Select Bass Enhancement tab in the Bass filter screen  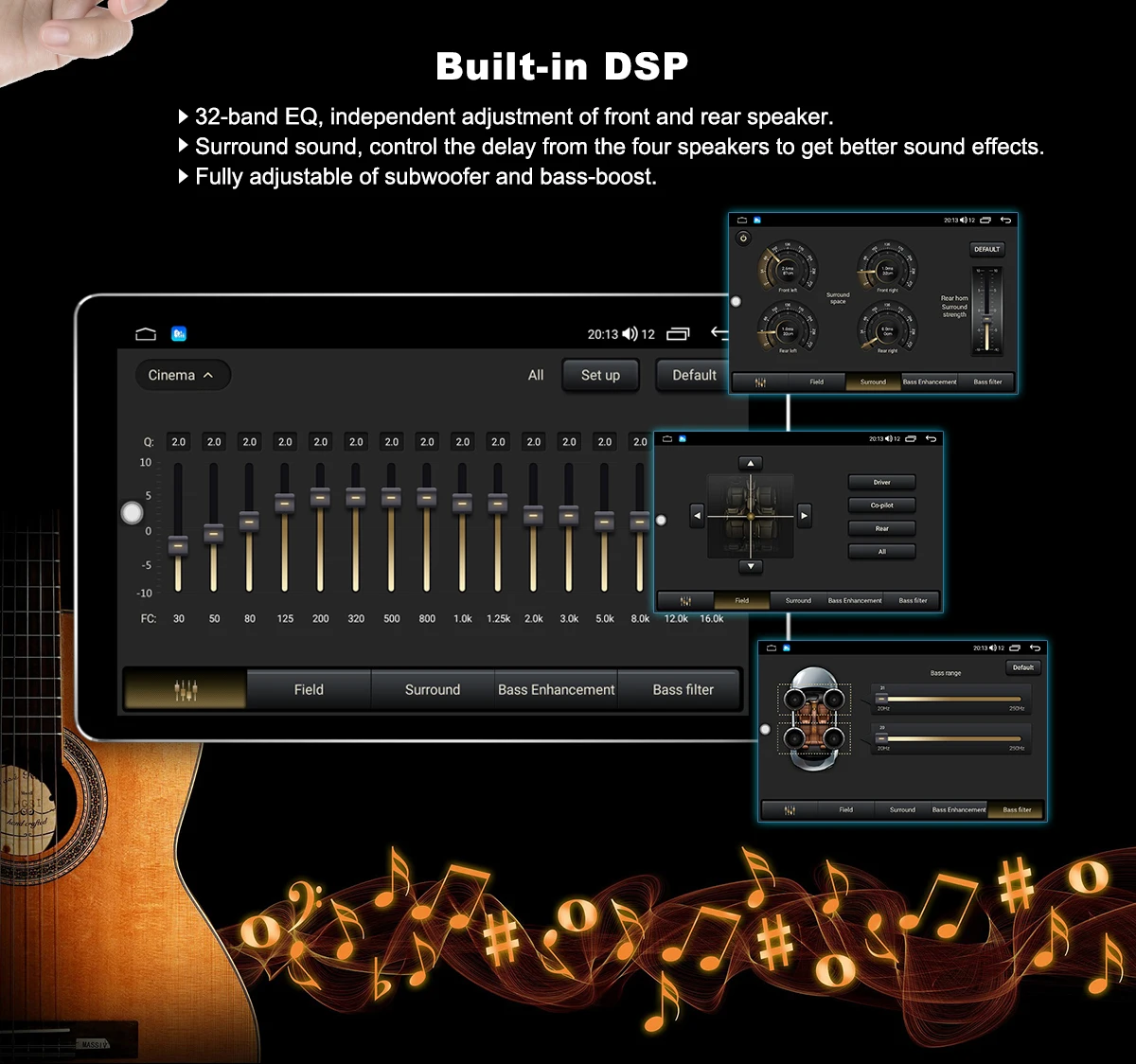pos(959,809)
